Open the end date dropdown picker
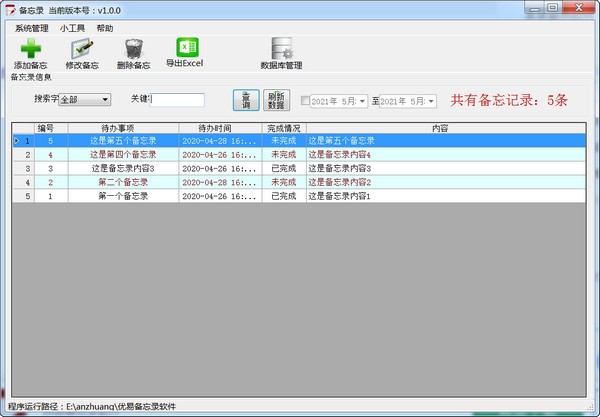Image resolution: width=600 pixels, height=417 pixels. [432, 101]
